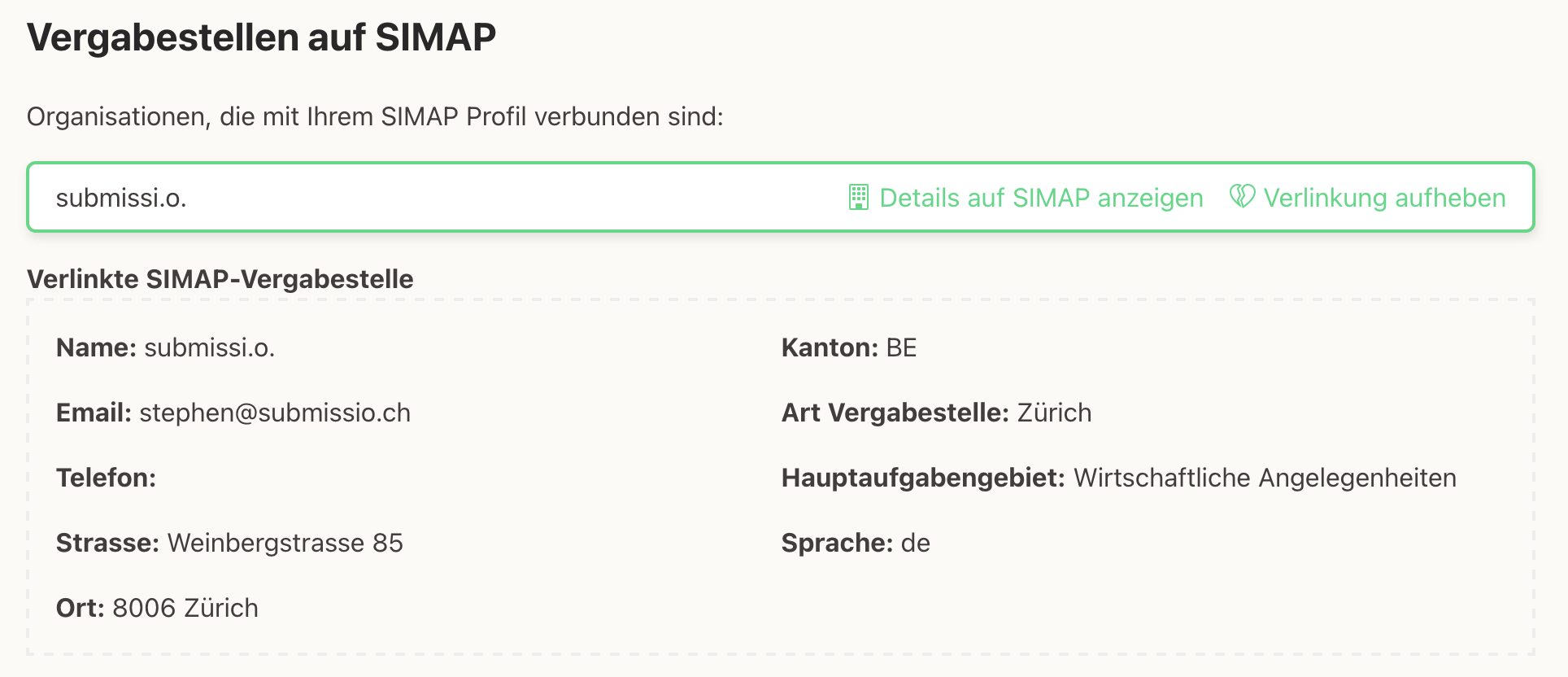Image resolution: width=1568 pixels, height=677 pixels.
Task: Click the Kanton value BE
Action: click(901, 347)
